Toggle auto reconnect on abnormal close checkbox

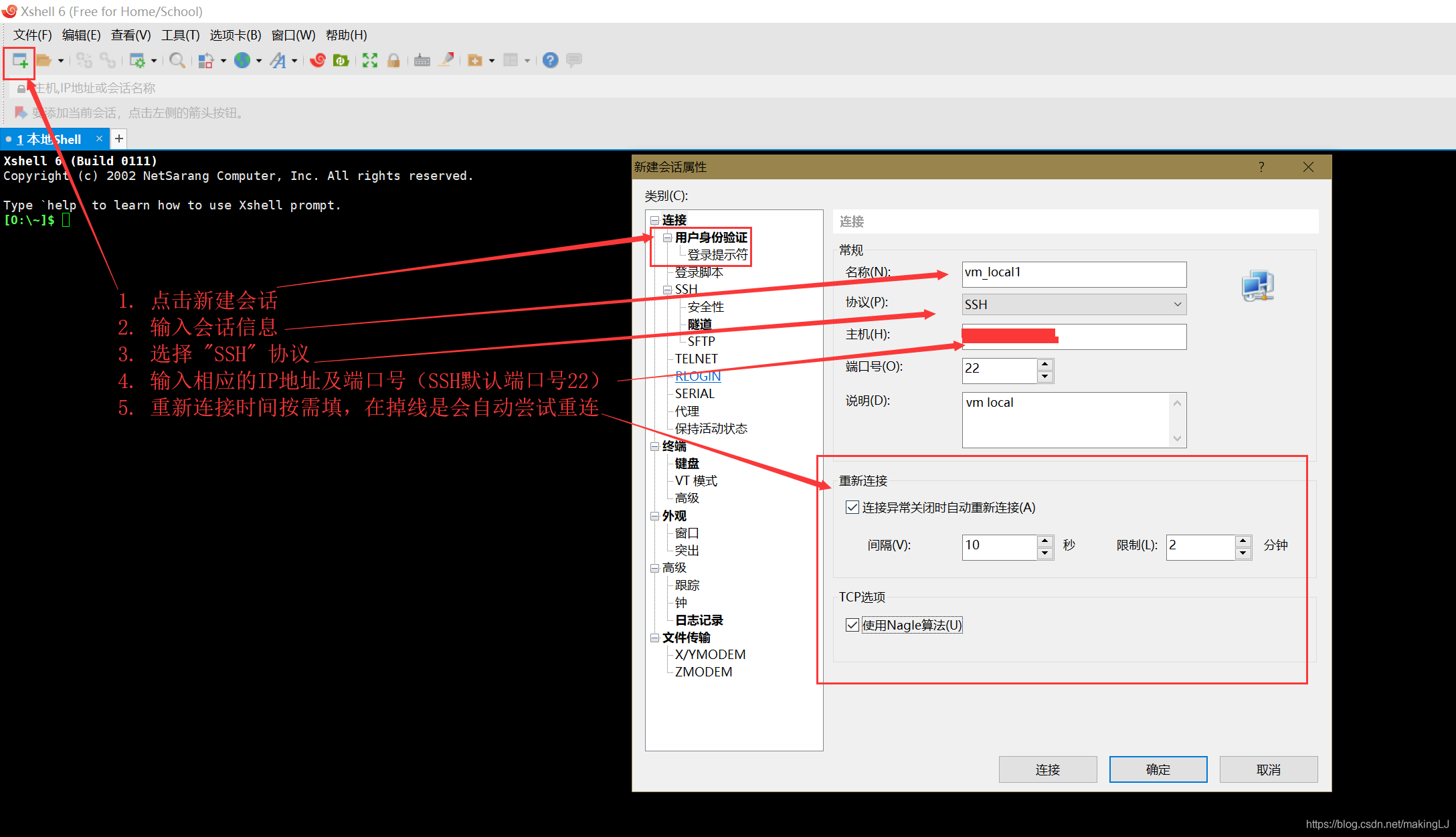(x=852, y=508)
